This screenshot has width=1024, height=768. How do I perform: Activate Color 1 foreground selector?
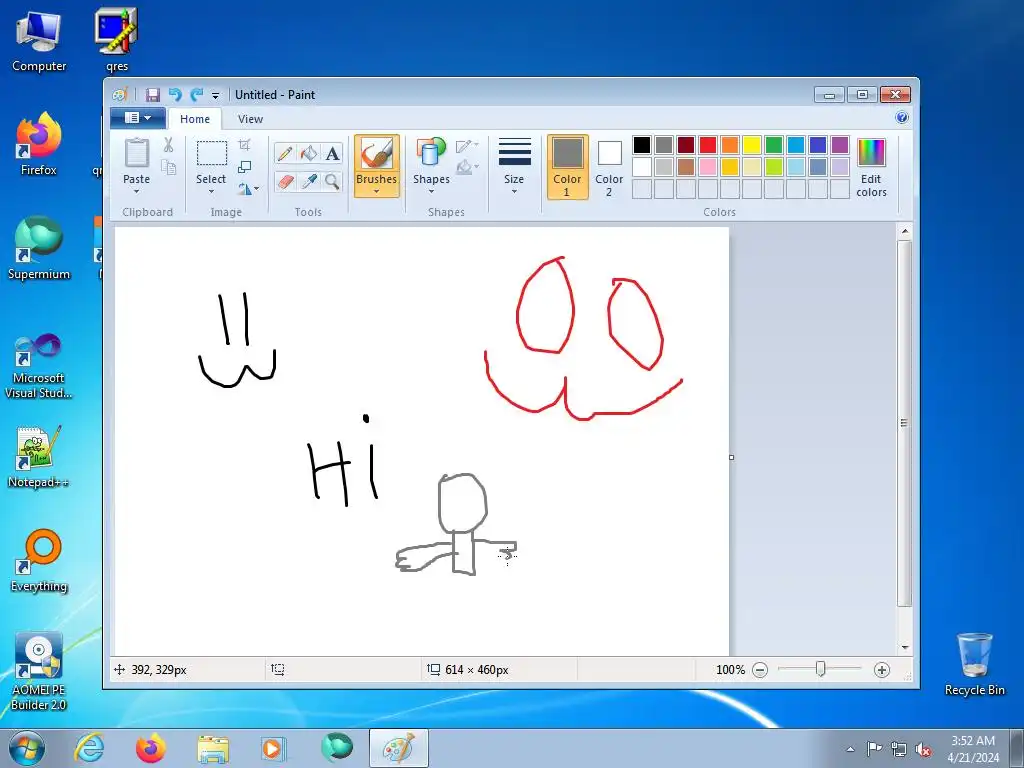tap(567, 167)
